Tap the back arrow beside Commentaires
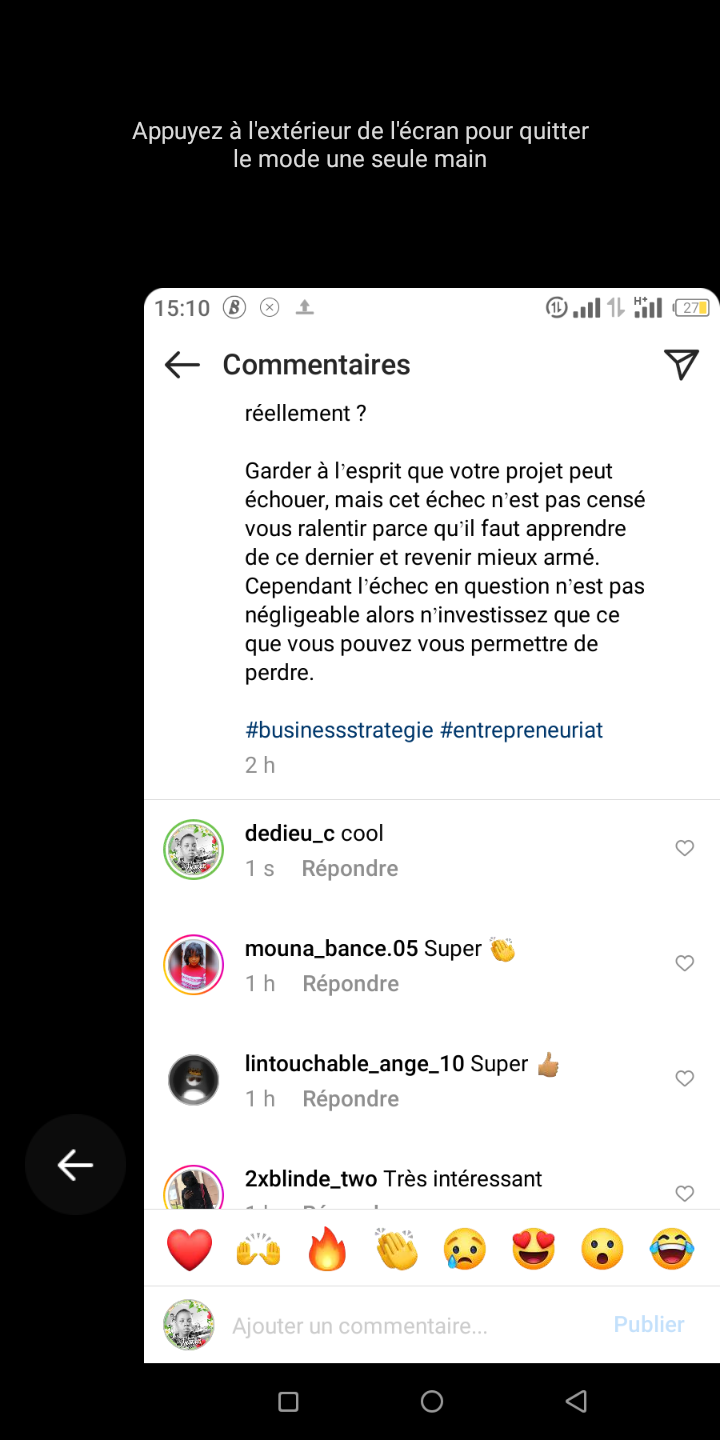This screenshot has height=1440, width=720. coord(182,365)
